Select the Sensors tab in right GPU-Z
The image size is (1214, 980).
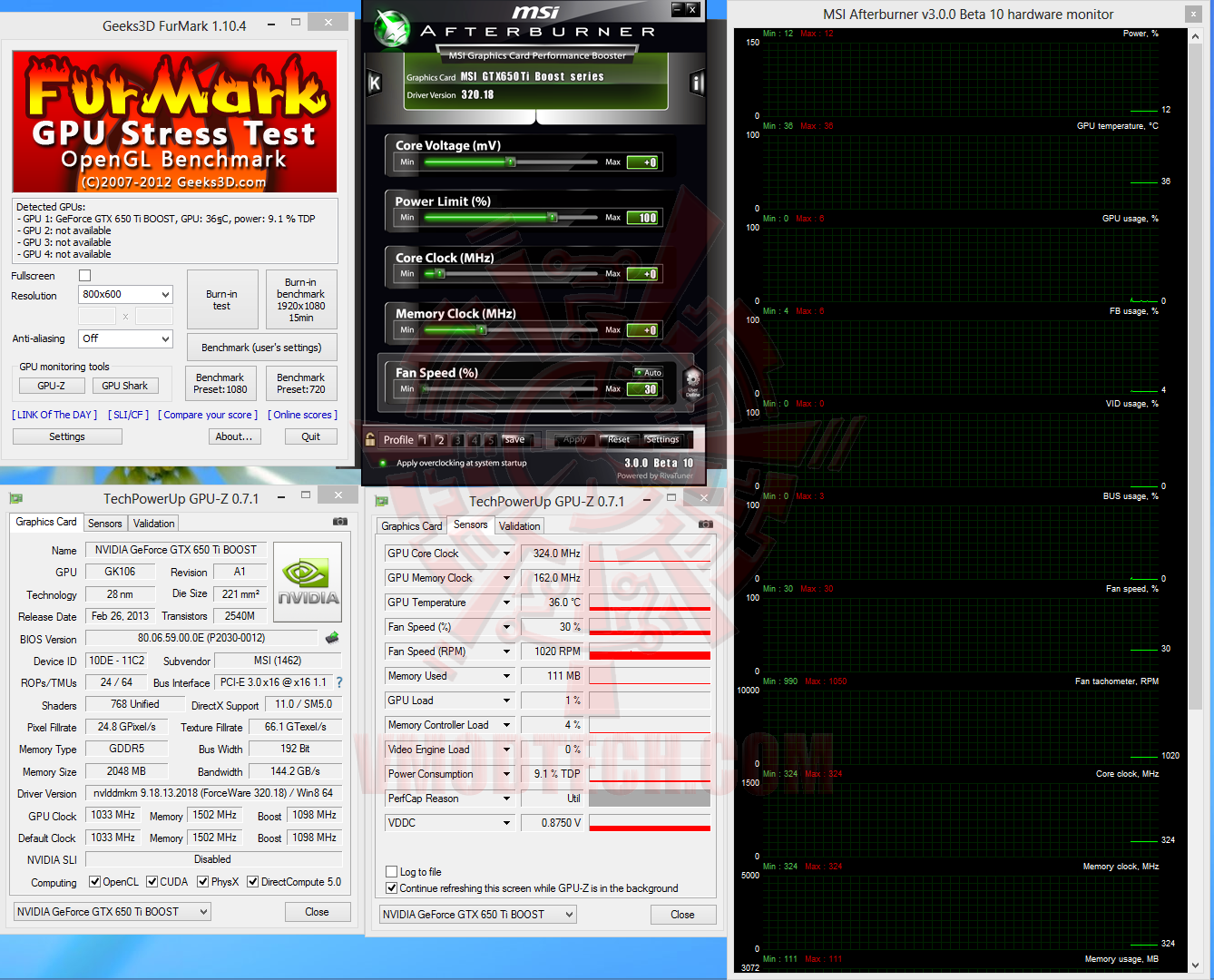[x=470, y=524]
